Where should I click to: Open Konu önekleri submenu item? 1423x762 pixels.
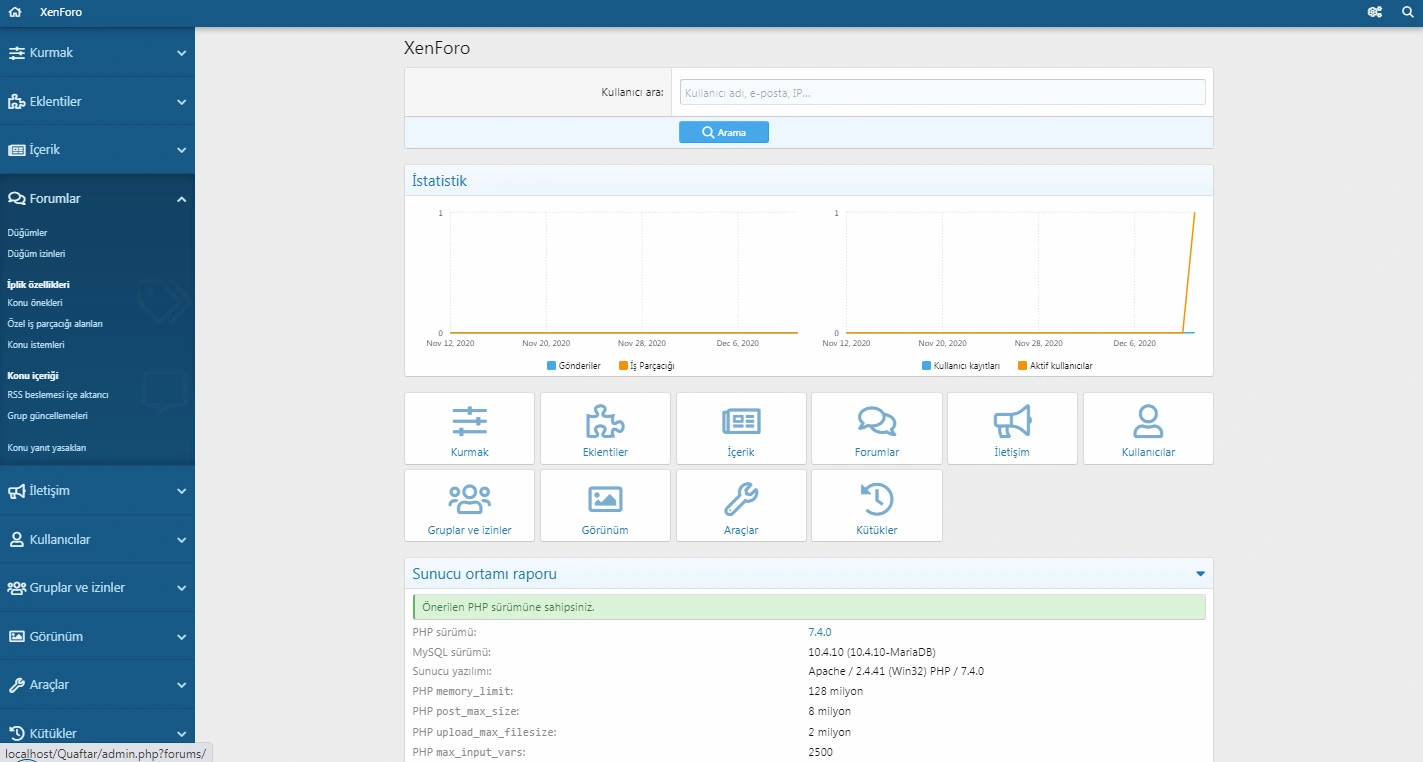point(35,303)
